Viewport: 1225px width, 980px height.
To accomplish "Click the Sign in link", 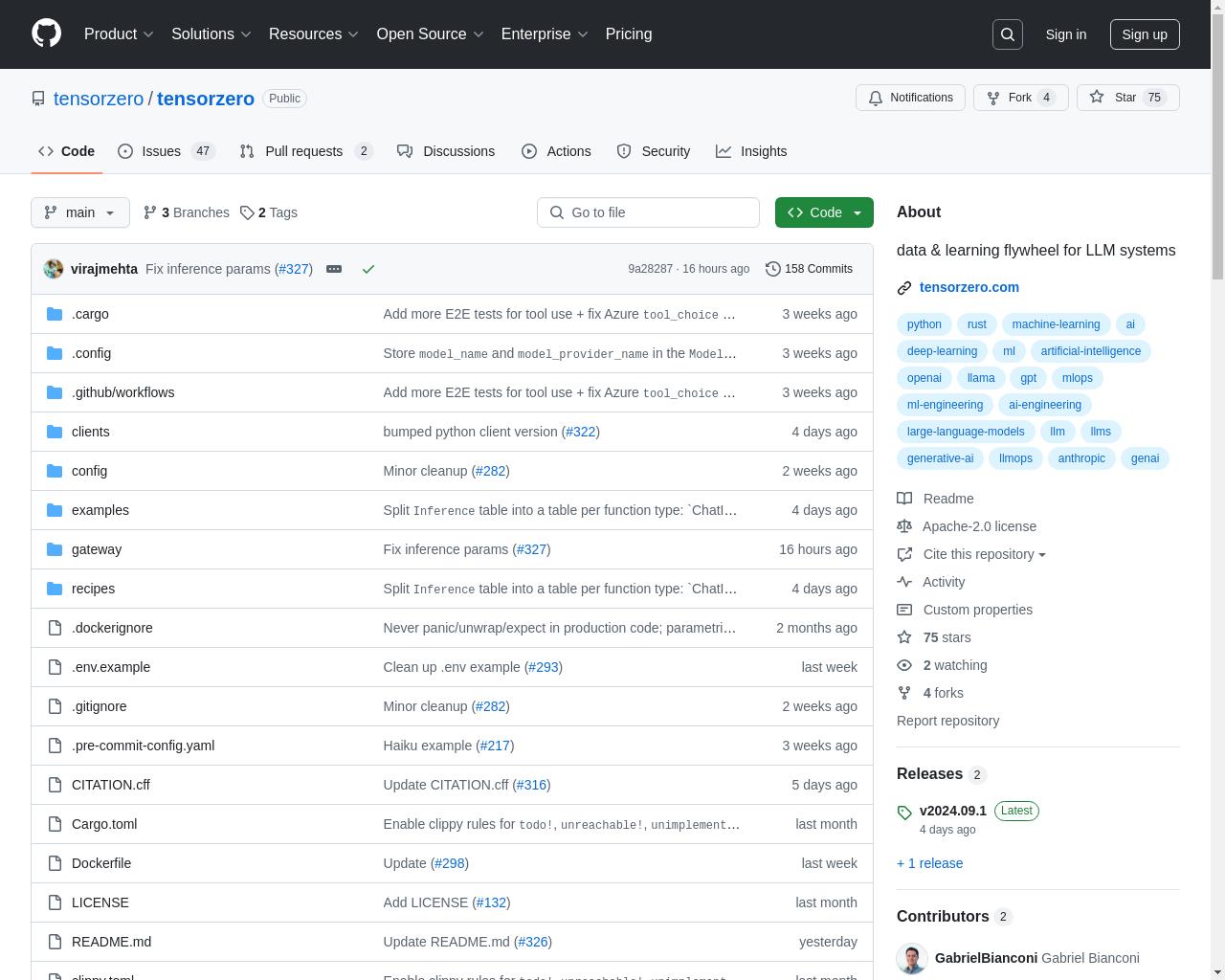I will tap(1065, 34).
